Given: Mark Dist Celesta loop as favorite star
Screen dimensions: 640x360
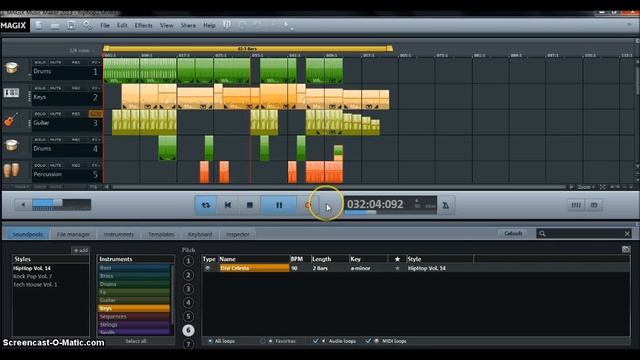Looking at the screenshot, I should (x=397, y=268).
